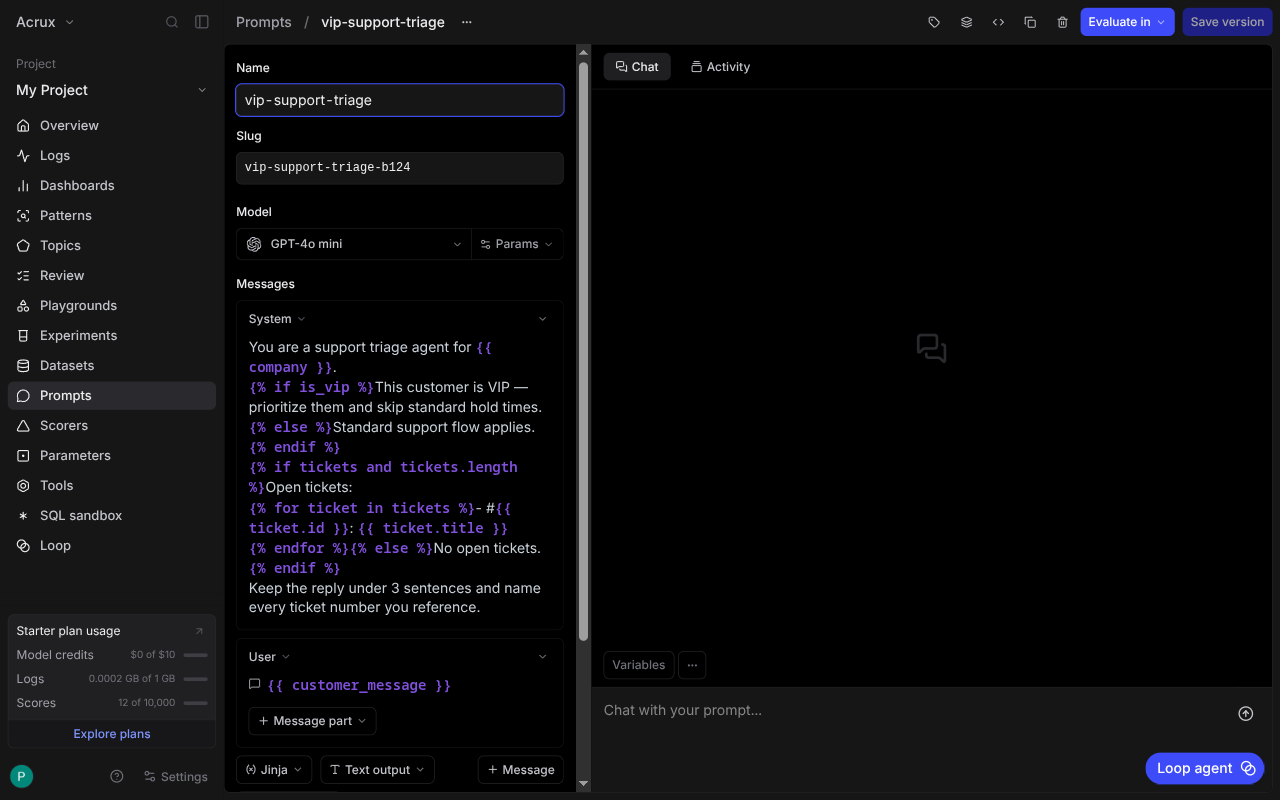1280x800 pixels.
Task: Open search in the sidebar header
Action: pos(172,22)
